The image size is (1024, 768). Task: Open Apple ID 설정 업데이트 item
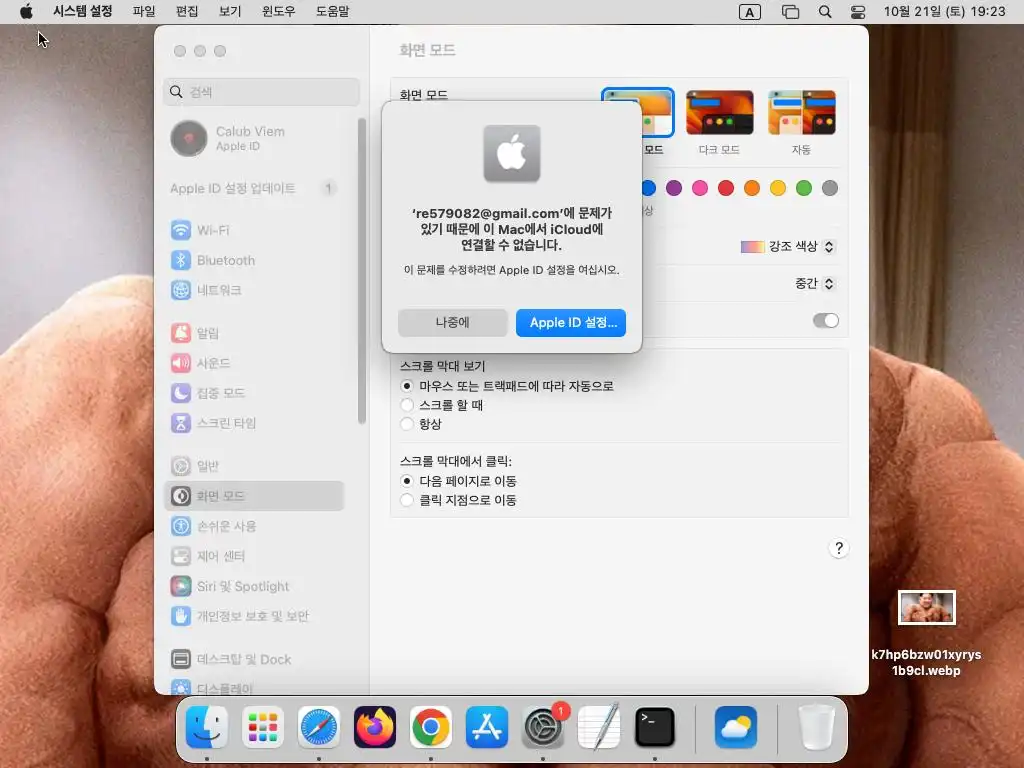click(x=255, y=189)
